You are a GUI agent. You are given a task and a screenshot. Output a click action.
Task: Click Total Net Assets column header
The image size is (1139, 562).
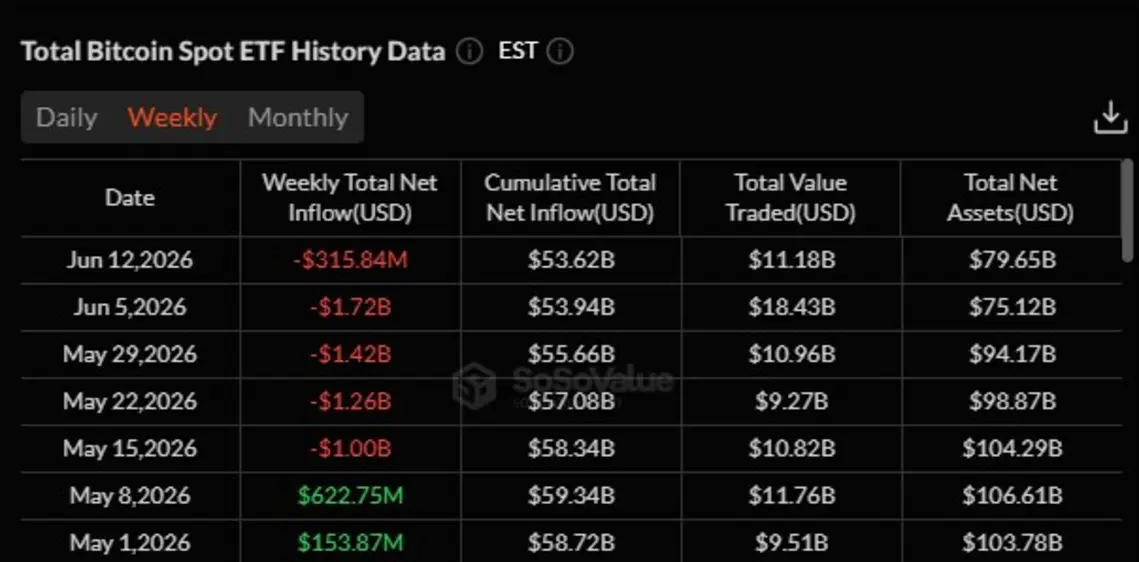(1010, 197)
